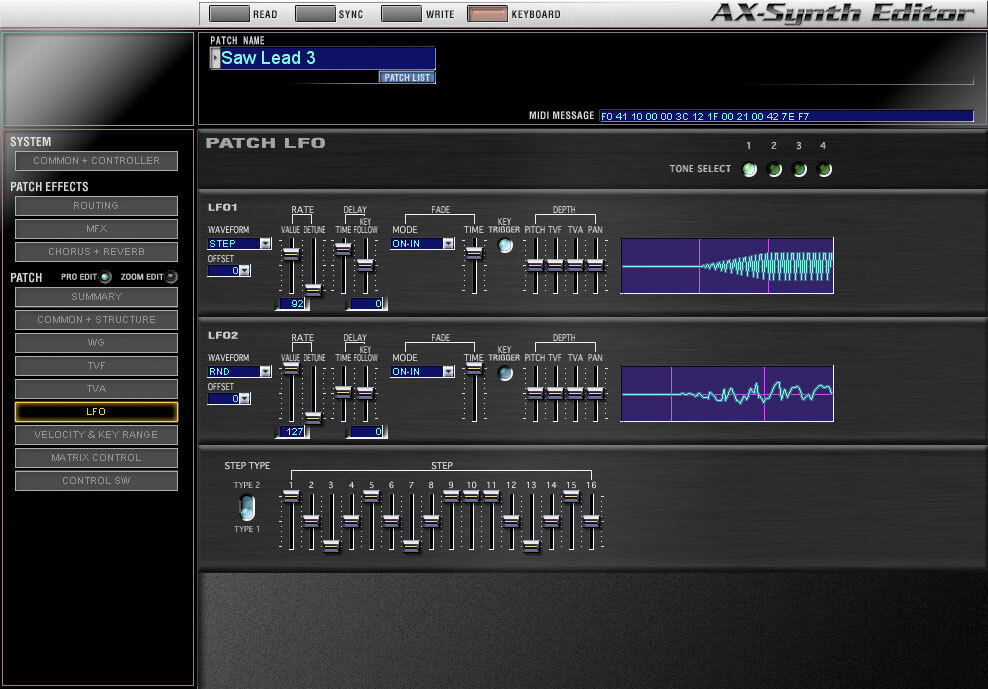Toggle LFO1 Key Trigger button
The image size is (988, 689).
click(505, 246)
